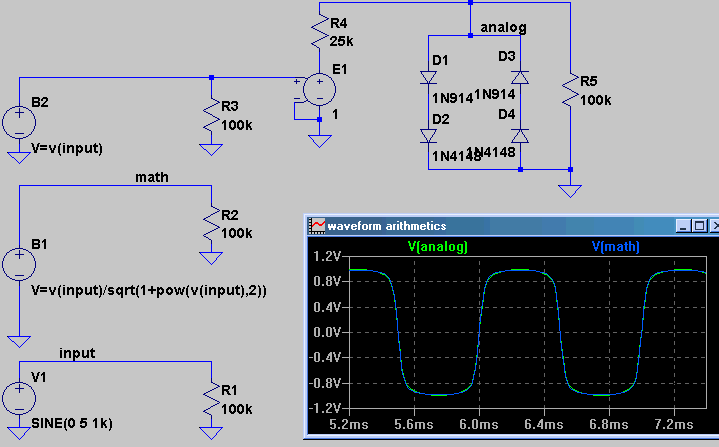Click the E1 reference designator label
Screen dimensions: 719x447
point(340,70)
